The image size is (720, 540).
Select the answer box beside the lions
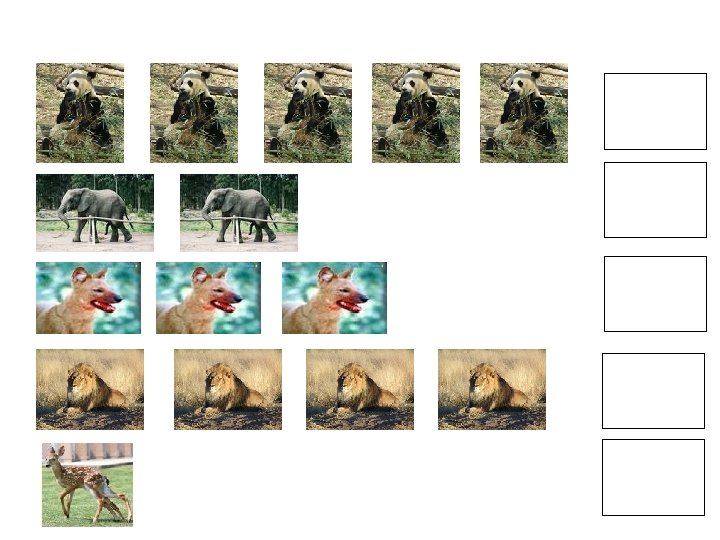pyautogui.click(x=653, y=391)
